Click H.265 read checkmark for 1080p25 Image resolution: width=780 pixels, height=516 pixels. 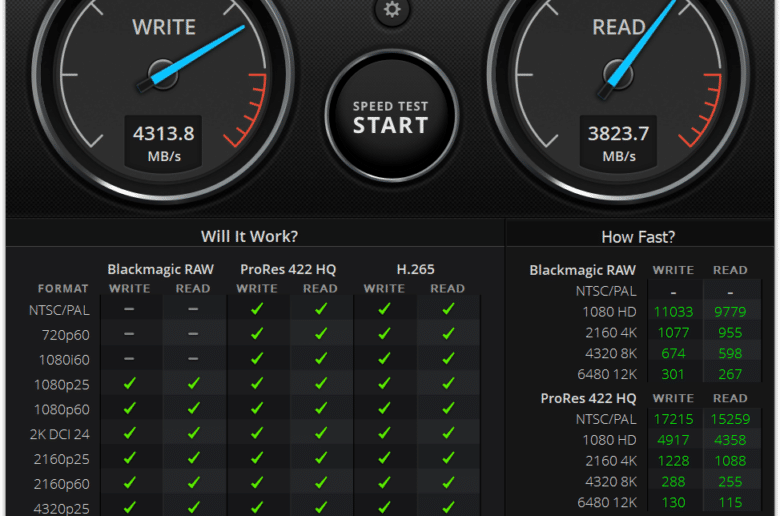(x=448, y=383)
